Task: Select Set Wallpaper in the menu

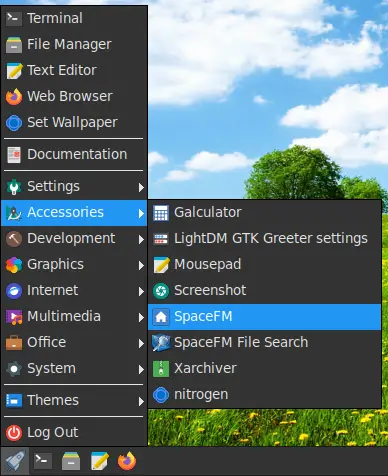Action: [74, 122]
